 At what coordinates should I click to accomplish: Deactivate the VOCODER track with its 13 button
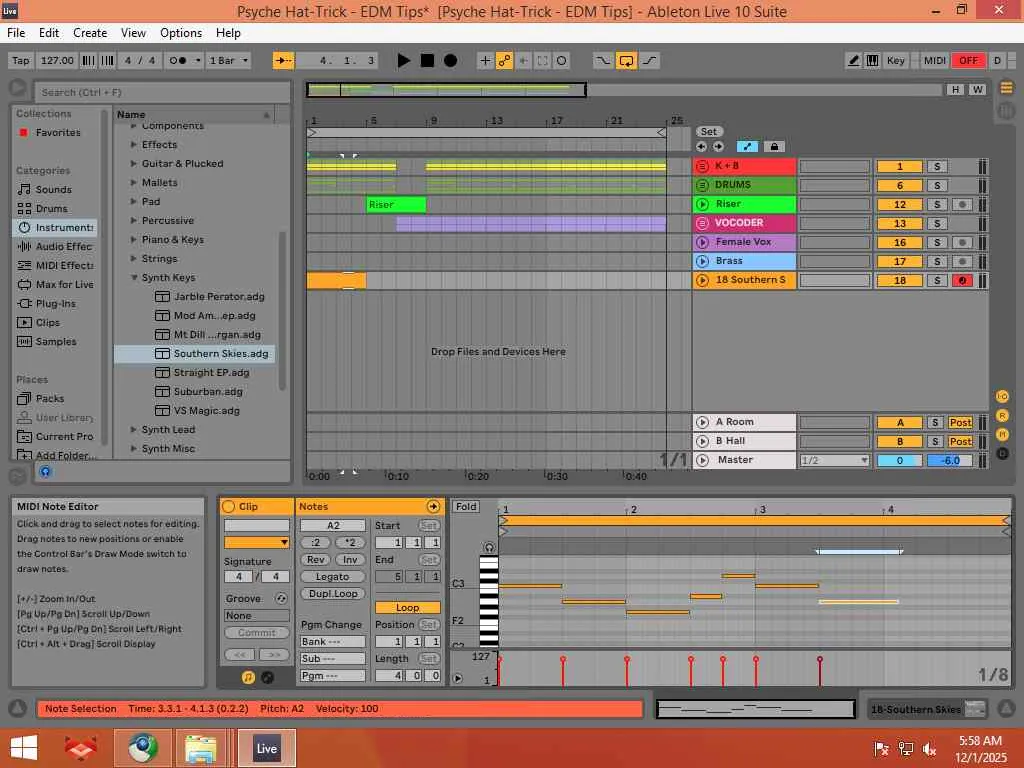pos(899,223)
